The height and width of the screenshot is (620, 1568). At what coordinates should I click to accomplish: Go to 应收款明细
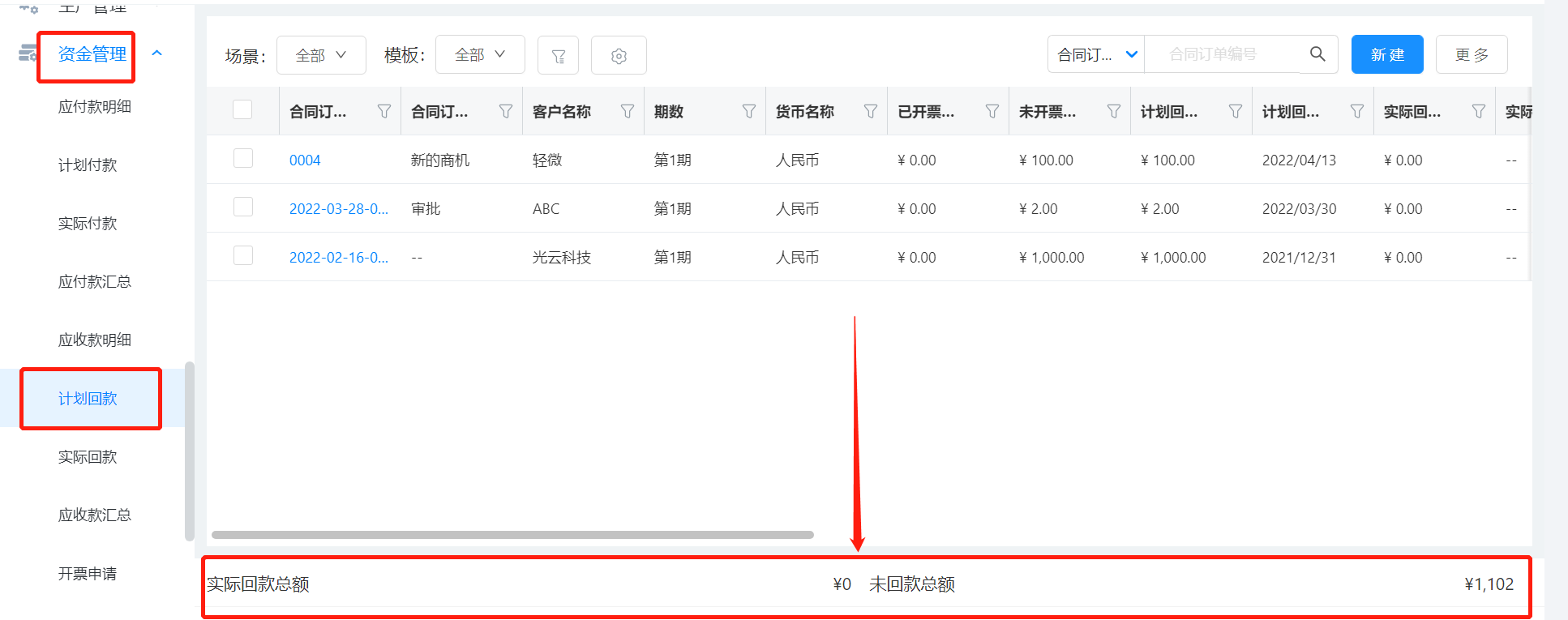coord(95,340)
